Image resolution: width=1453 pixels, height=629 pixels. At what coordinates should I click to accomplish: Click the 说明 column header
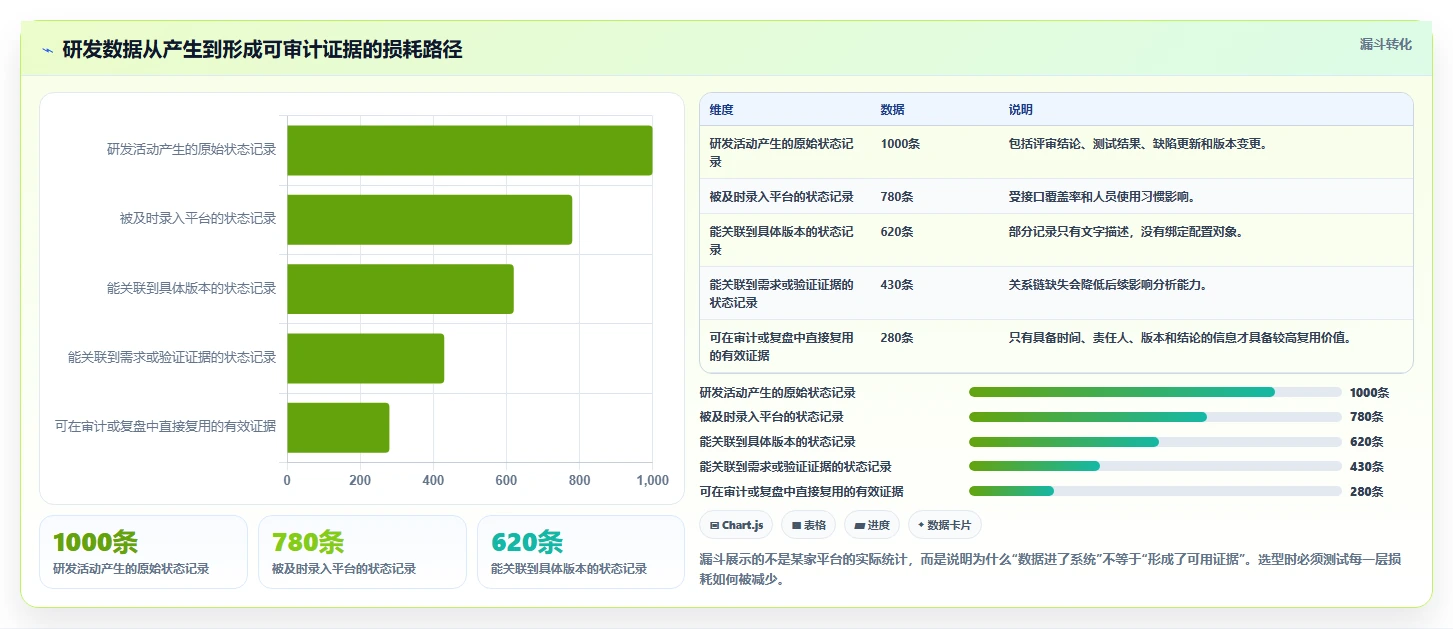[1021, 110]
